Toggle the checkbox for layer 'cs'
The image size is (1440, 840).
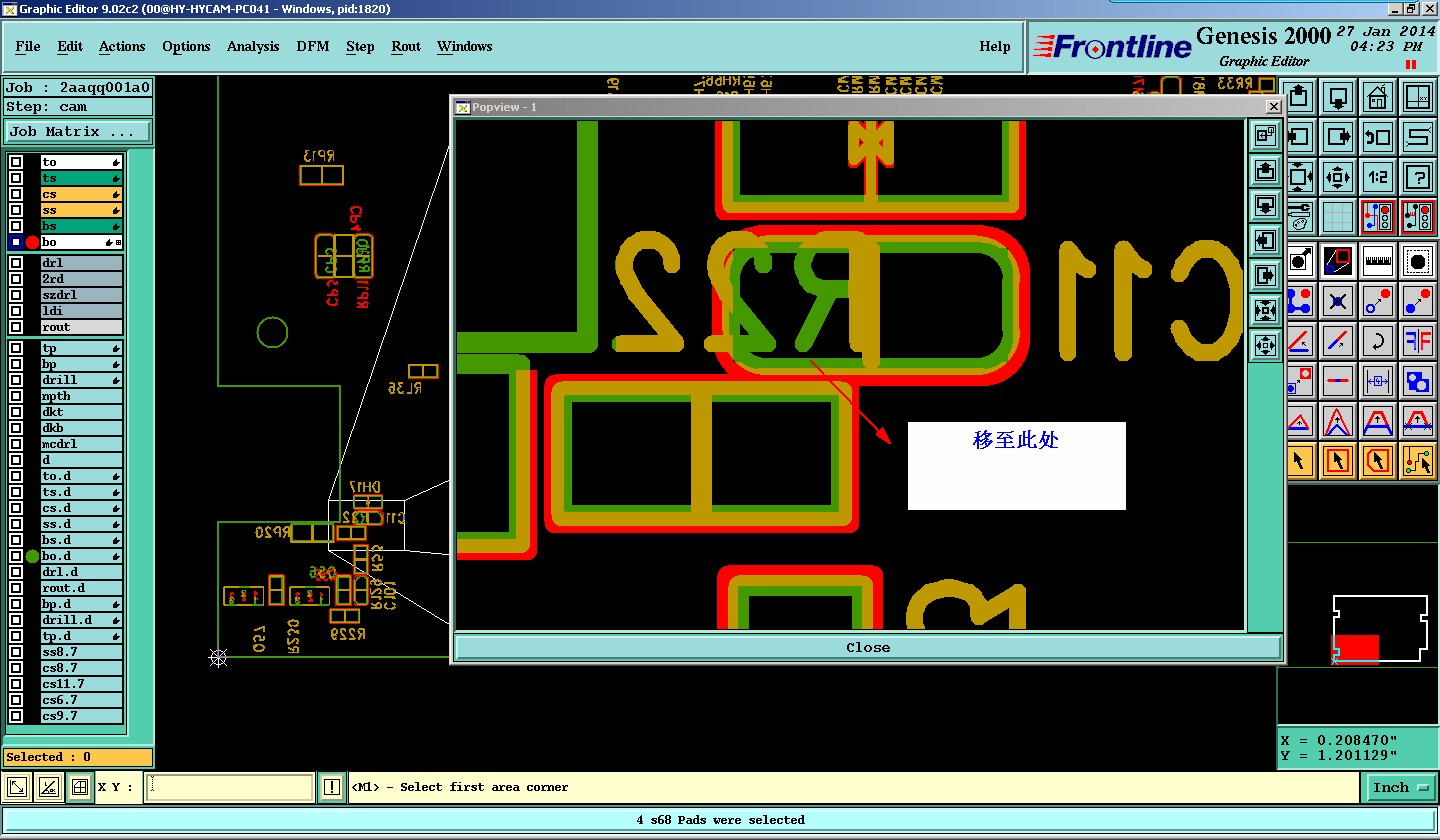[16, 194]
